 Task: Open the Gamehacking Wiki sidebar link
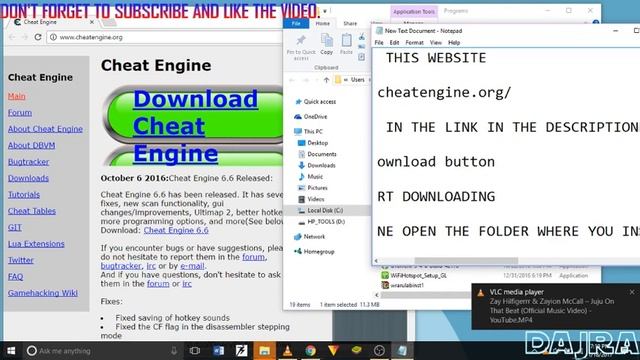click(42, 293)
